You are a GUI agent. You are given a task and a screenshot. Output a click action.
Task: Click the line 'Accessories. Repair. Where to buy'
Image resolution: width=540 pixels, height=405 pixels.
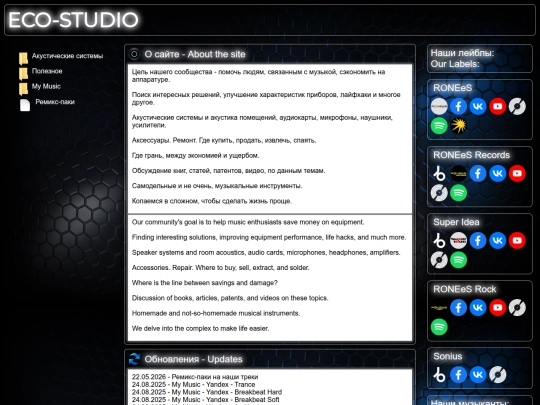coord(221,268)
